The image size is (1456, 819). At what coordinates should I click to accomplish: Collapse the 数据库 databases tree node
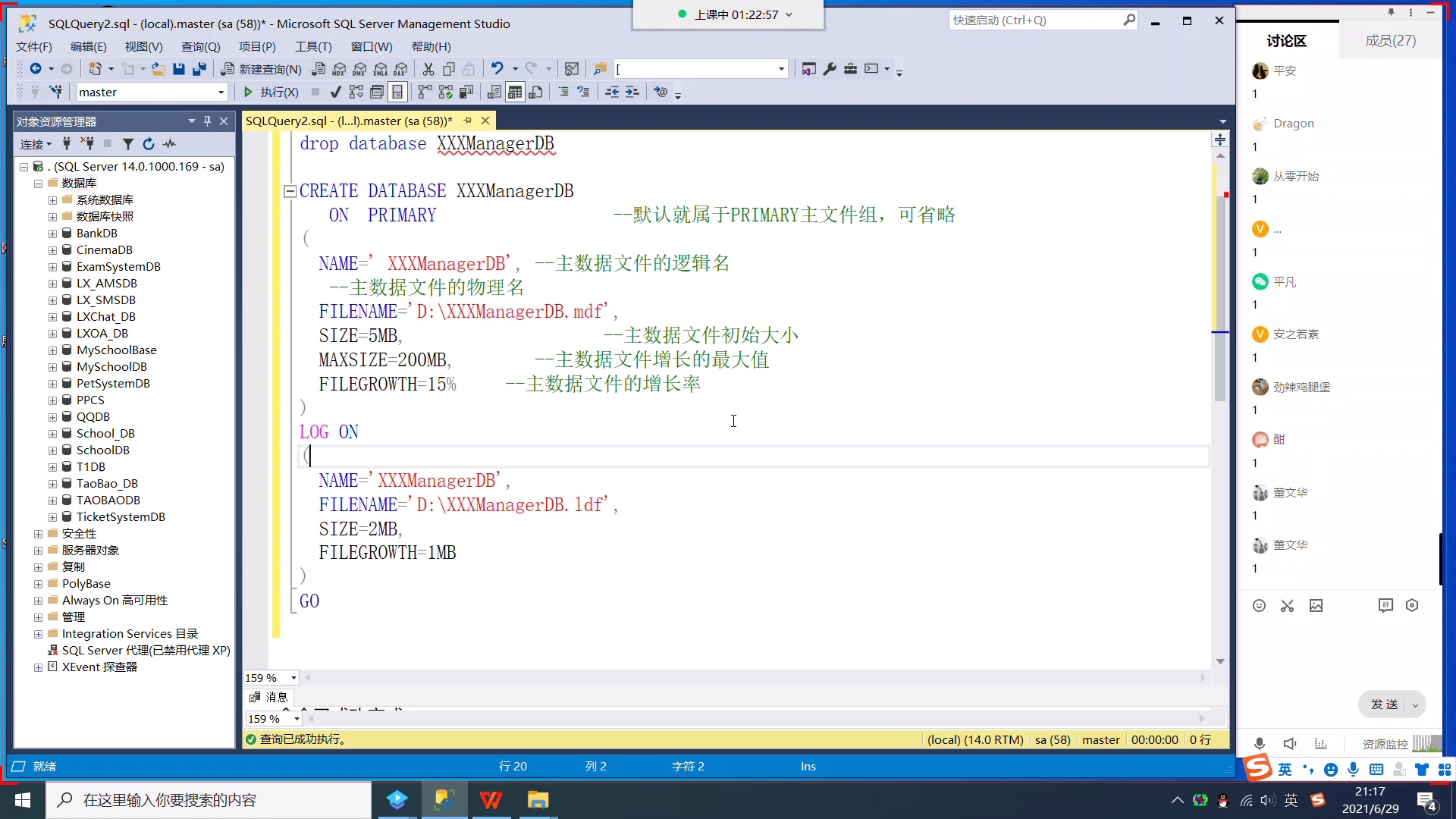pyautogui.click(x=38, y=183)
